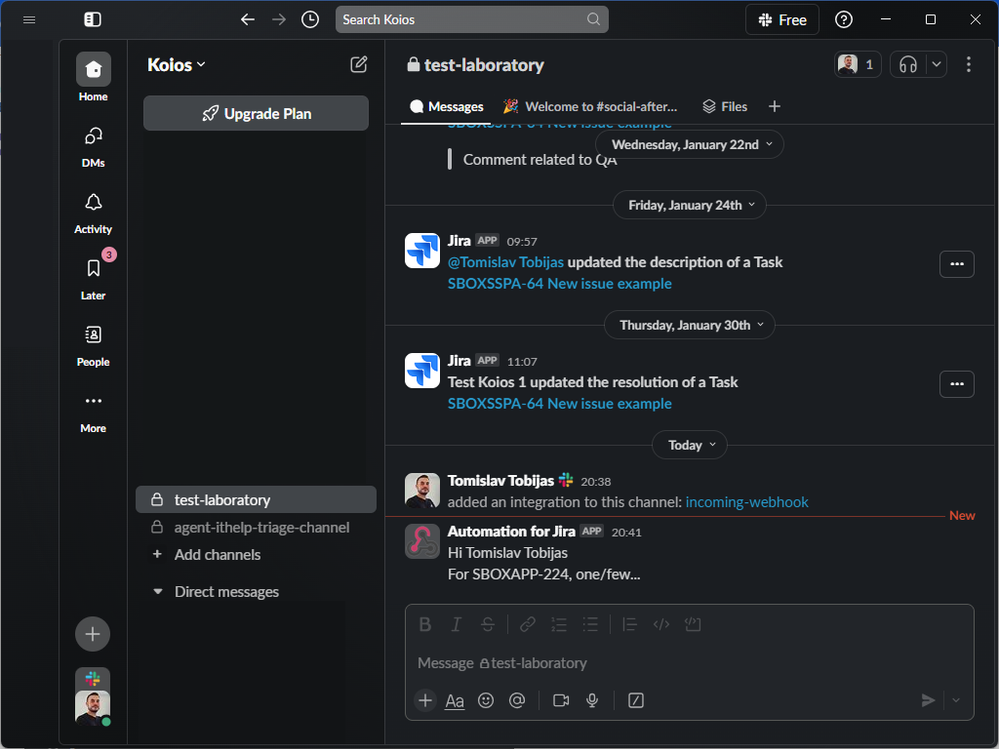Screen dimensions: 999x749
Task: Toggle code block formatting
Action: (693, 625)
